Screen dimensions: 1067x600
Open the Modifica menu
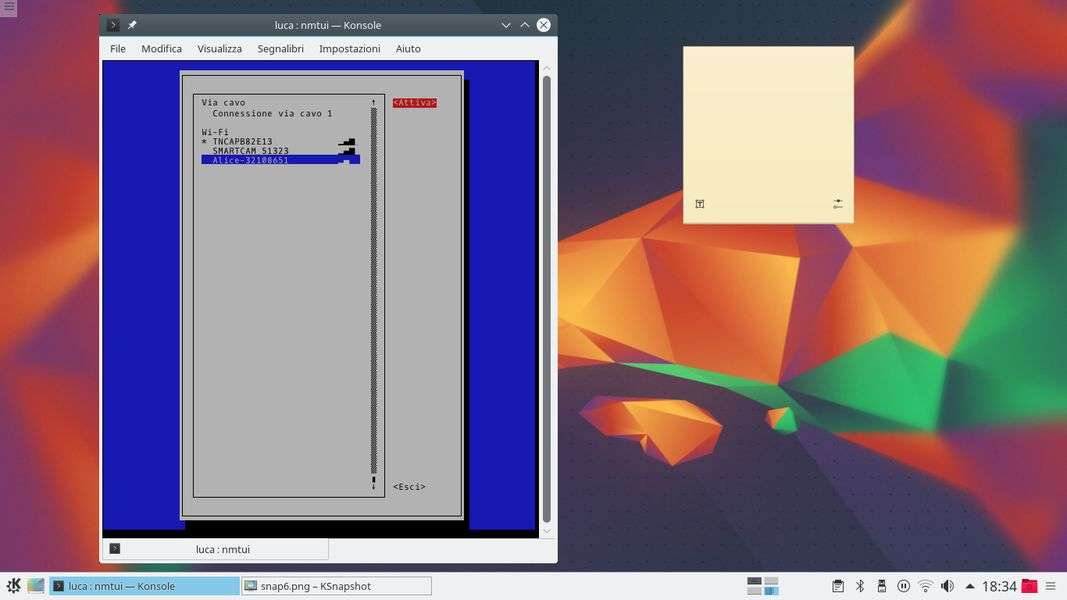coord(161,48)
